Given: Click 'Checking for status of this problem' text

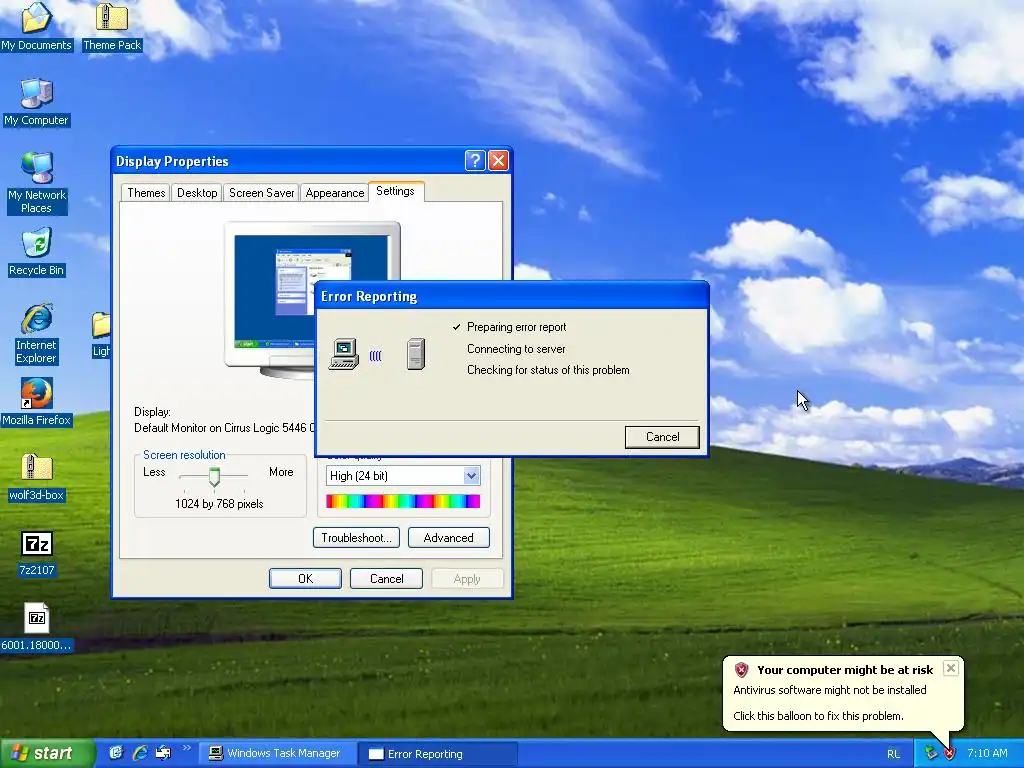Looking at the screenshot, I should pos(548,370).
